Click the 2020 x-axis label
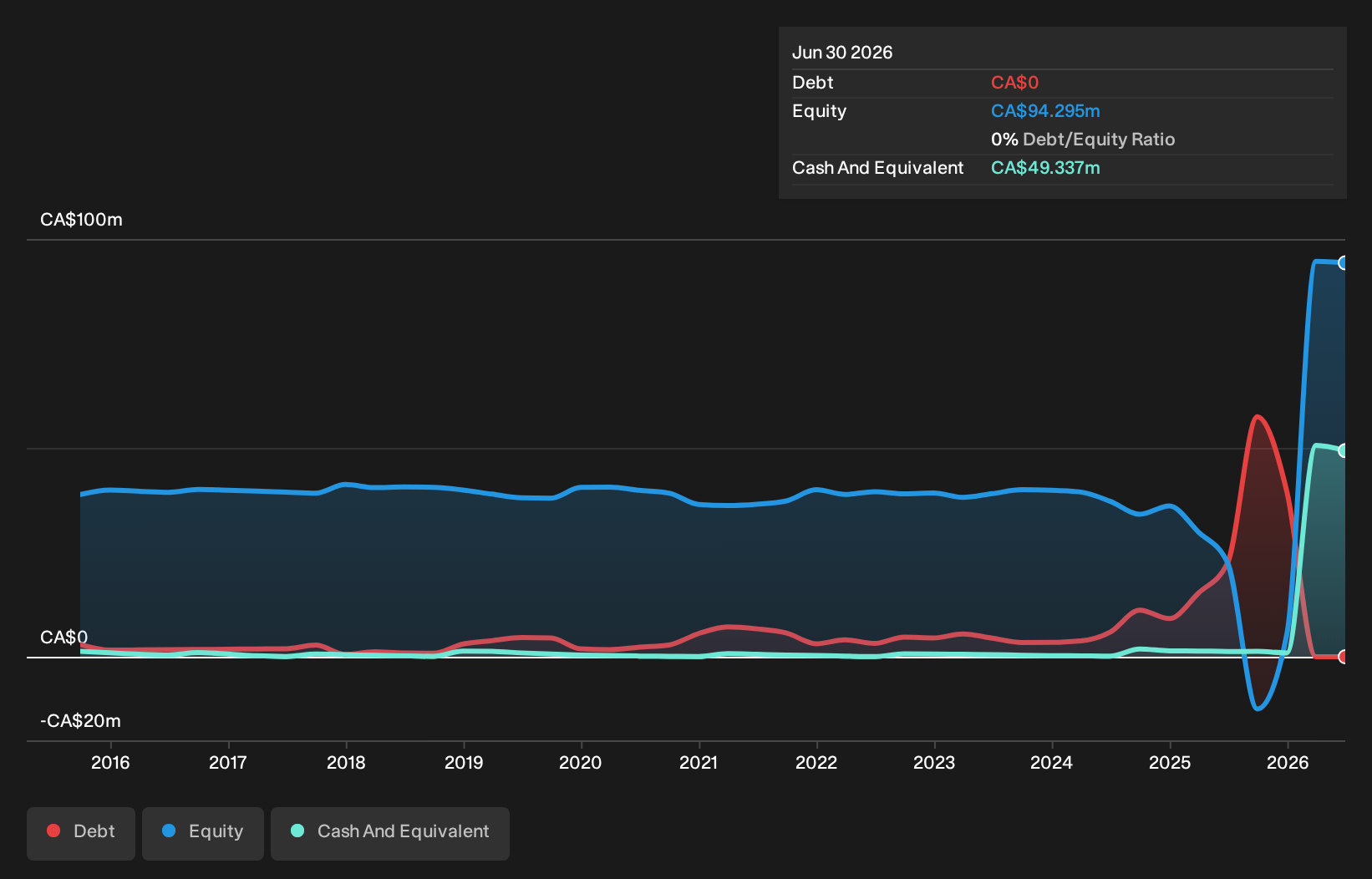 581,762
